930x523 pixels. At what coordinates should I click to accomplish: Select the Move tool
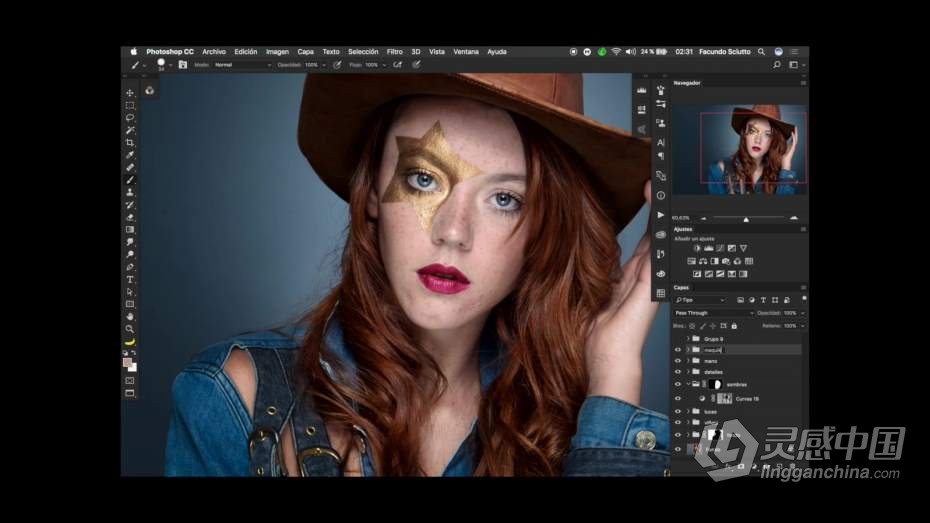tap(130, 93)
